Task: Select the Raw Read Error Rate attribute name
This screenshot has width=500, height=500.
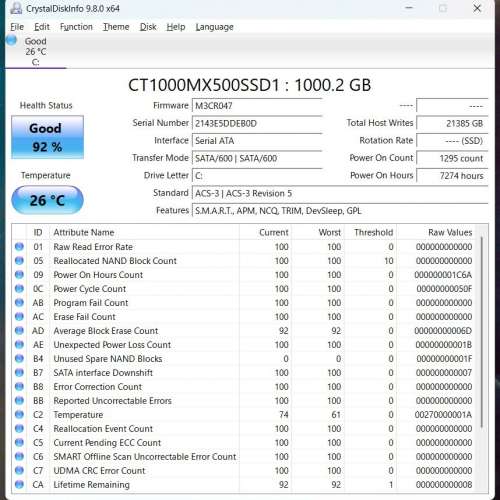Action: (x=93, y=247)
